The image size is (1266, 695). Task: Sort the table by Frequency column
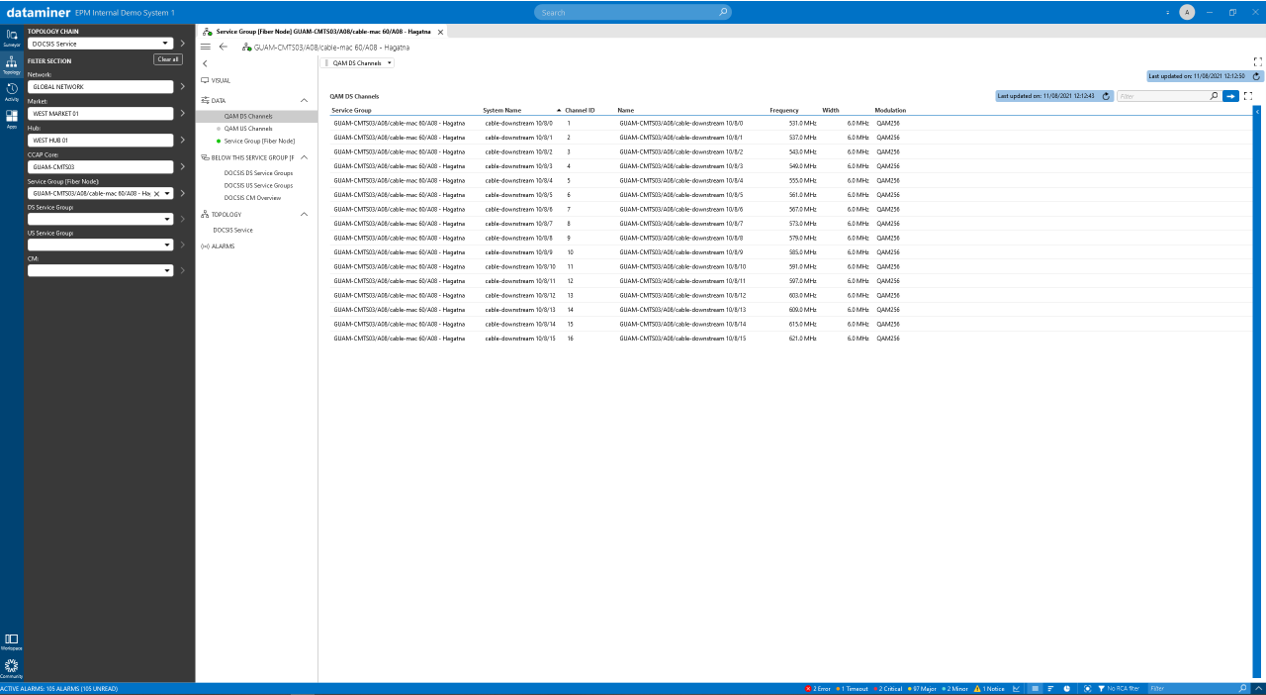point(784,110)
